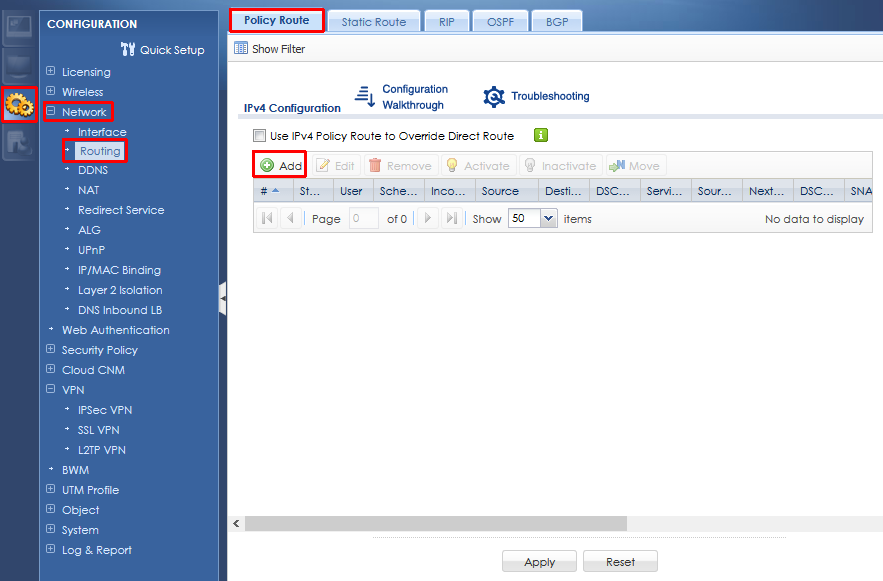The height and width of the screenshot is (581, 883).
Task: Open the Troubleshooting gear icon
Action: 494,97
